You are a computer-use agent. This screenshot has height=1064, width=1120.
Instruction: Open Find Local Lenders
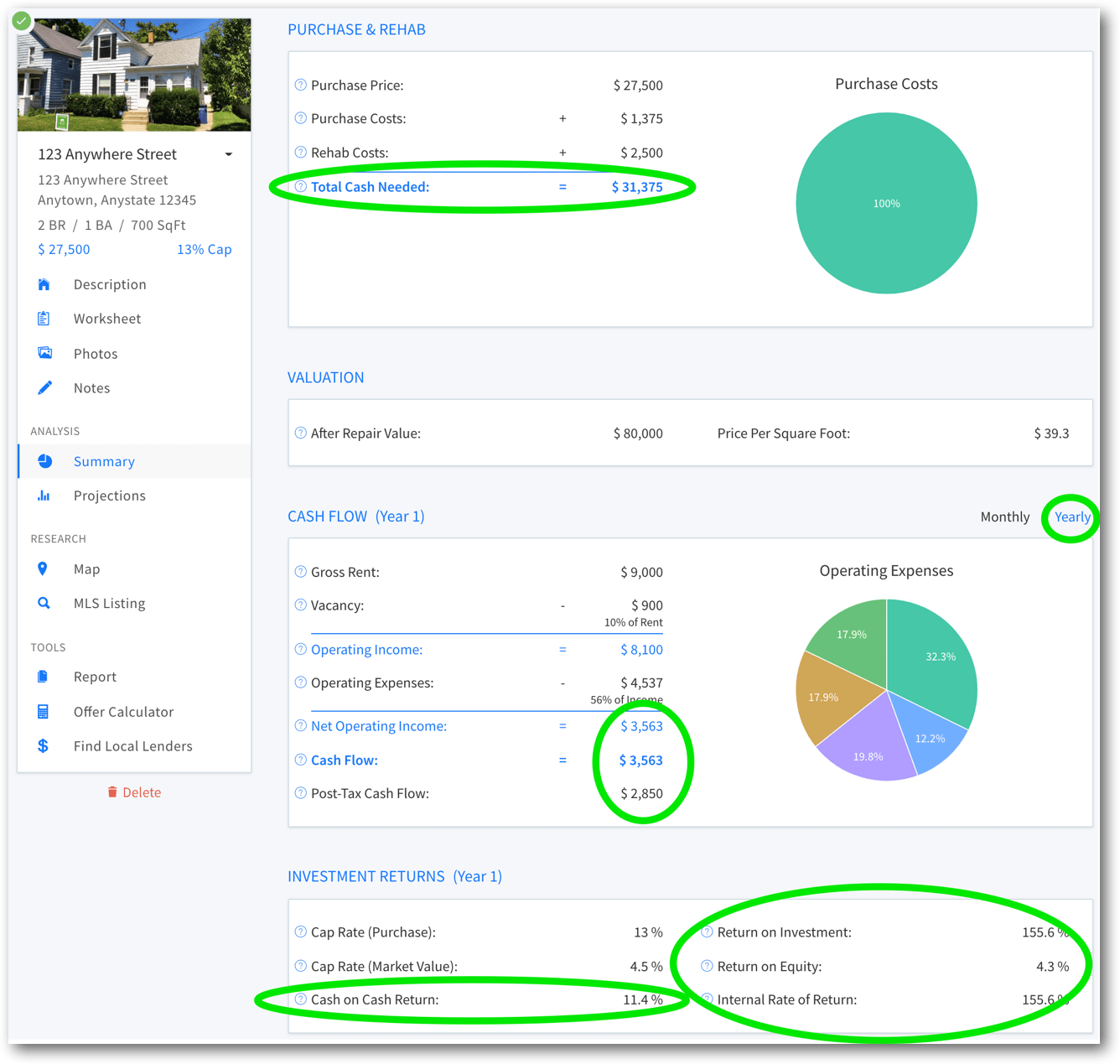point(134,745)
